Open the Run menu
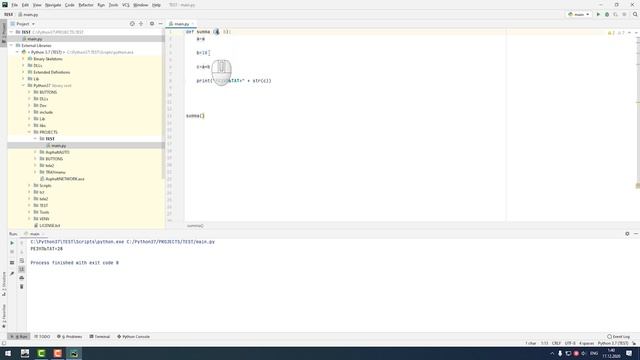This screenshot has height=360, width=640. pyautogui.click(x=101, y=5)
